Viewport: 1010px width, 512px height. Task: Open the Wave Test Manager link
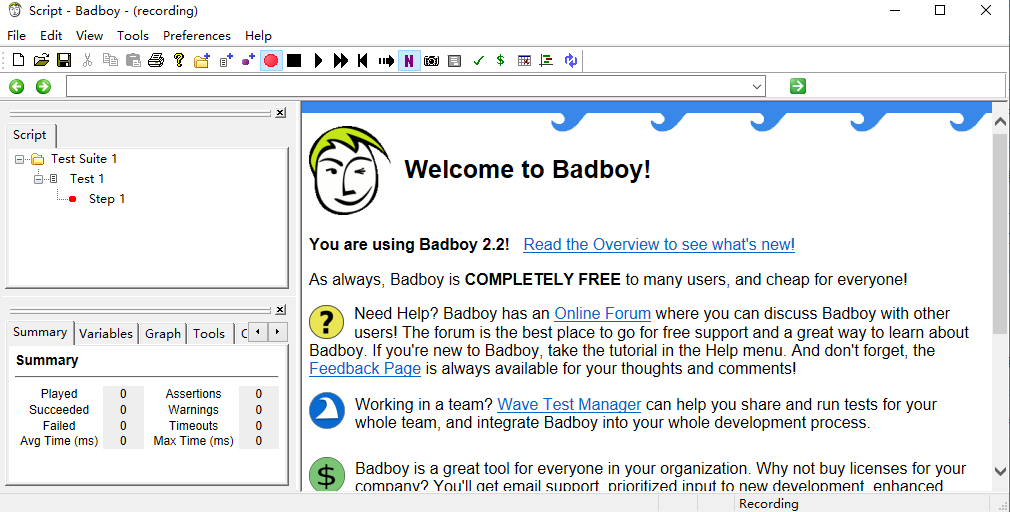click(x=569, y=404)
